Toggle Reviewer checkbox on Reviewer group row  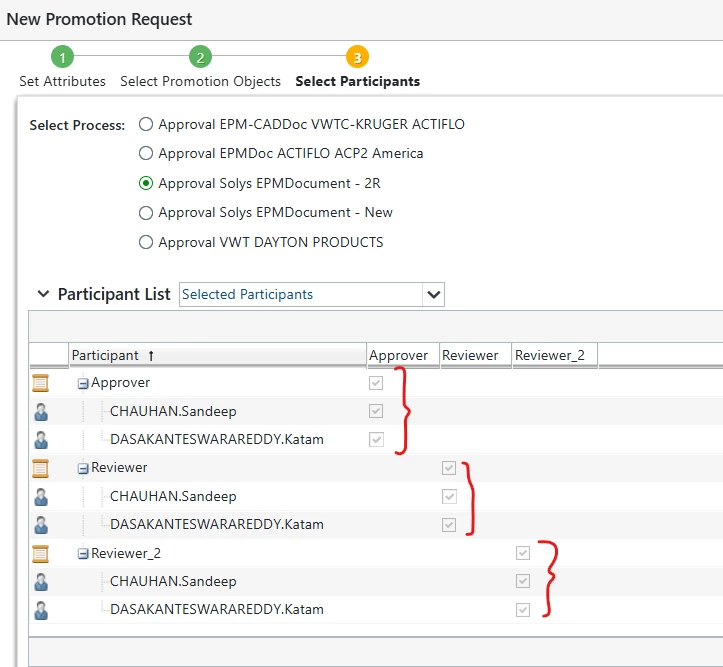(449, 468)
